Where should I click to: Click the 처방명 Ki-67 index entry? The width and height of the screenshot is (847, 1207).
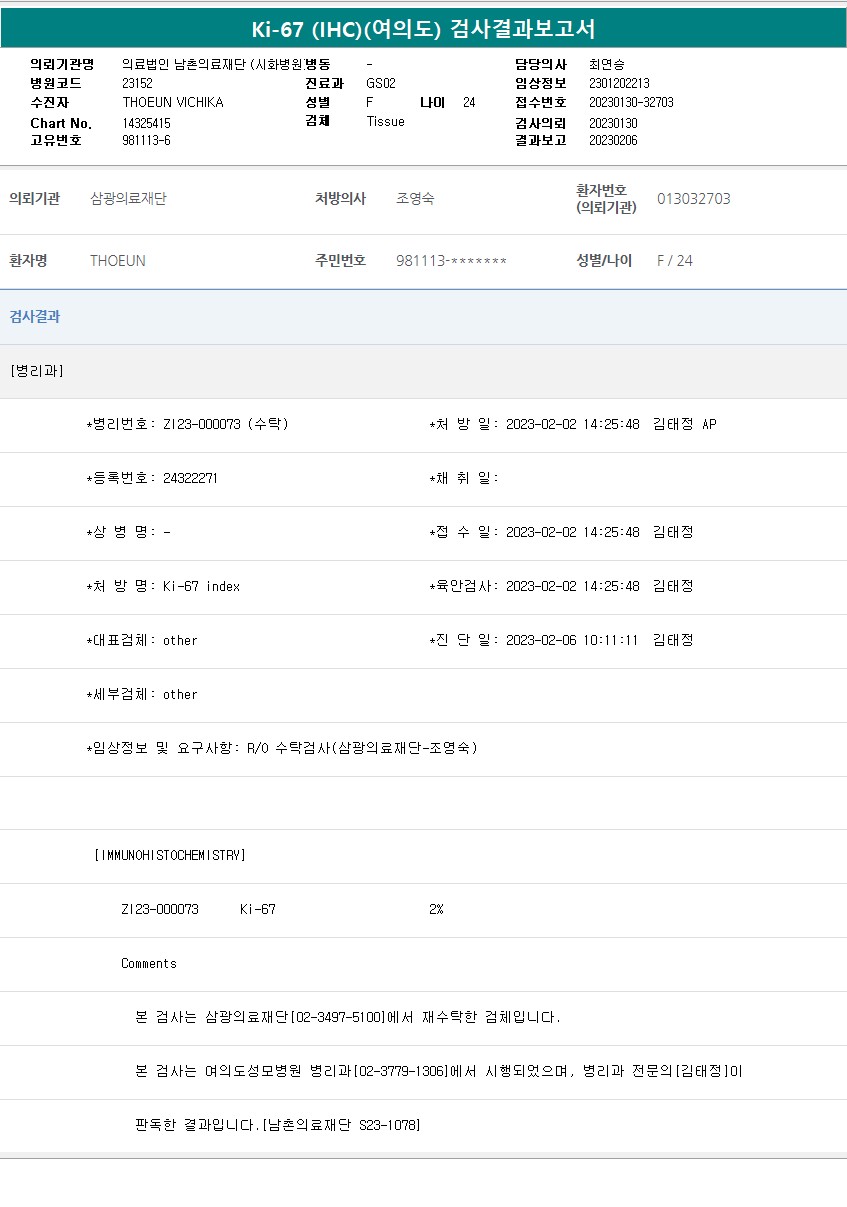coord(201,586)
